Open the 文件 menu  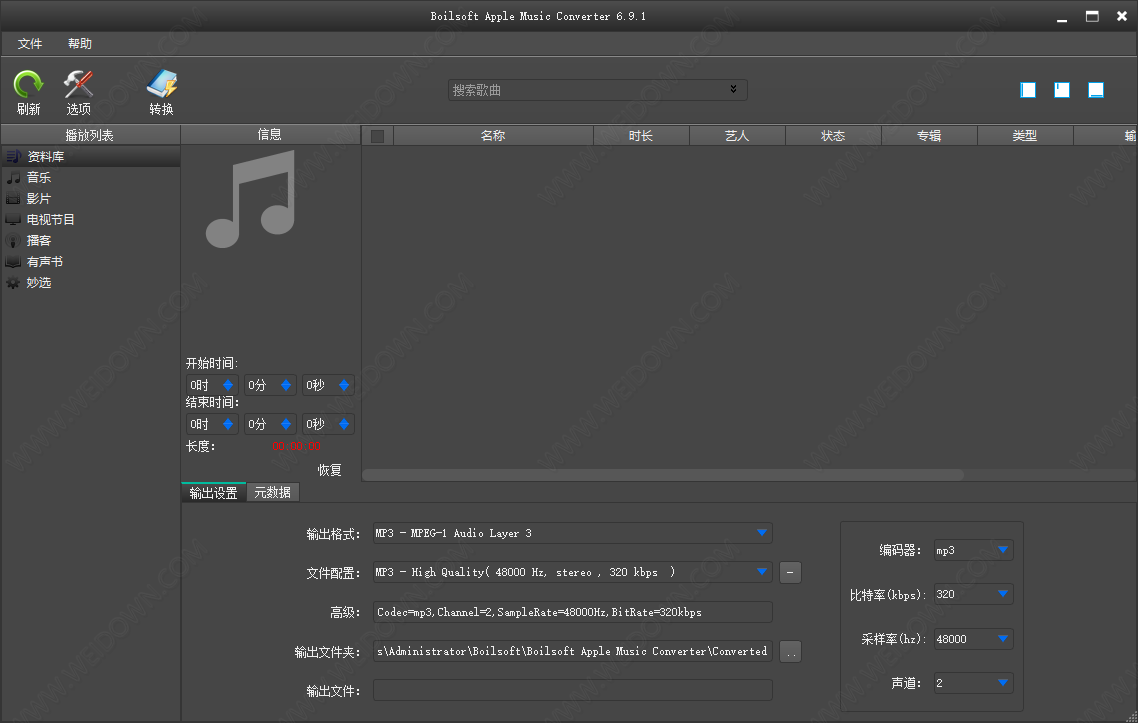30,44
